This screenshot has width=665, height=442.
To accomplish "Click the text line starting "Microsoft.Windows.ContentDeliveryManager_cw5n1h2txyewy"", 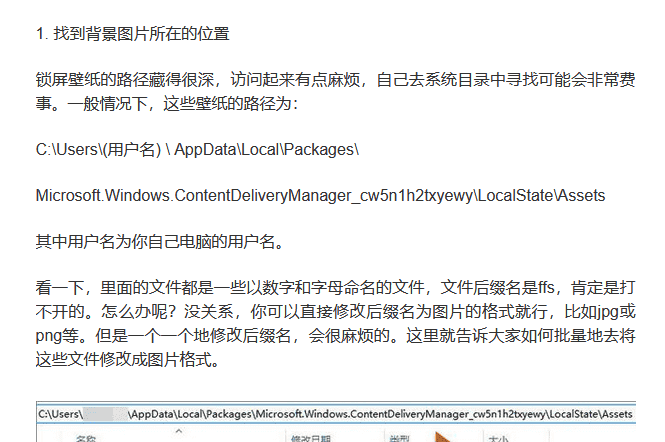I will coord(320,196).
